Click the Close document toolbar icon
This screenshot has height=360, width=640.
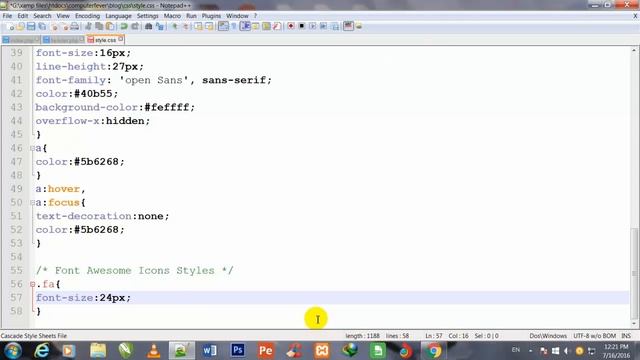[54, 27]
